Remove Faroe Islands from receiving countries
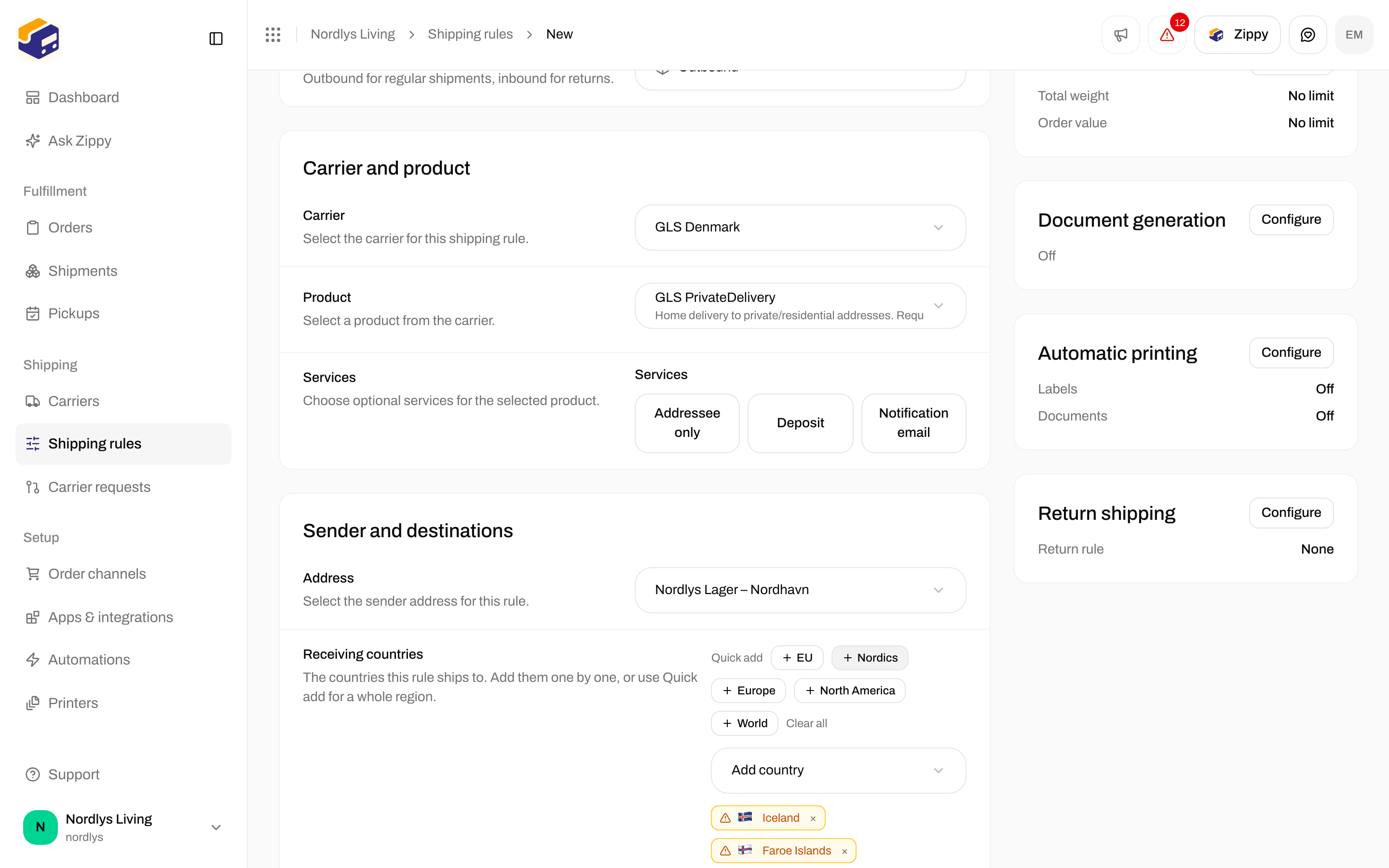Image resolution: width=1389 pixels, height=868 pixels. [x=844, y=851]
